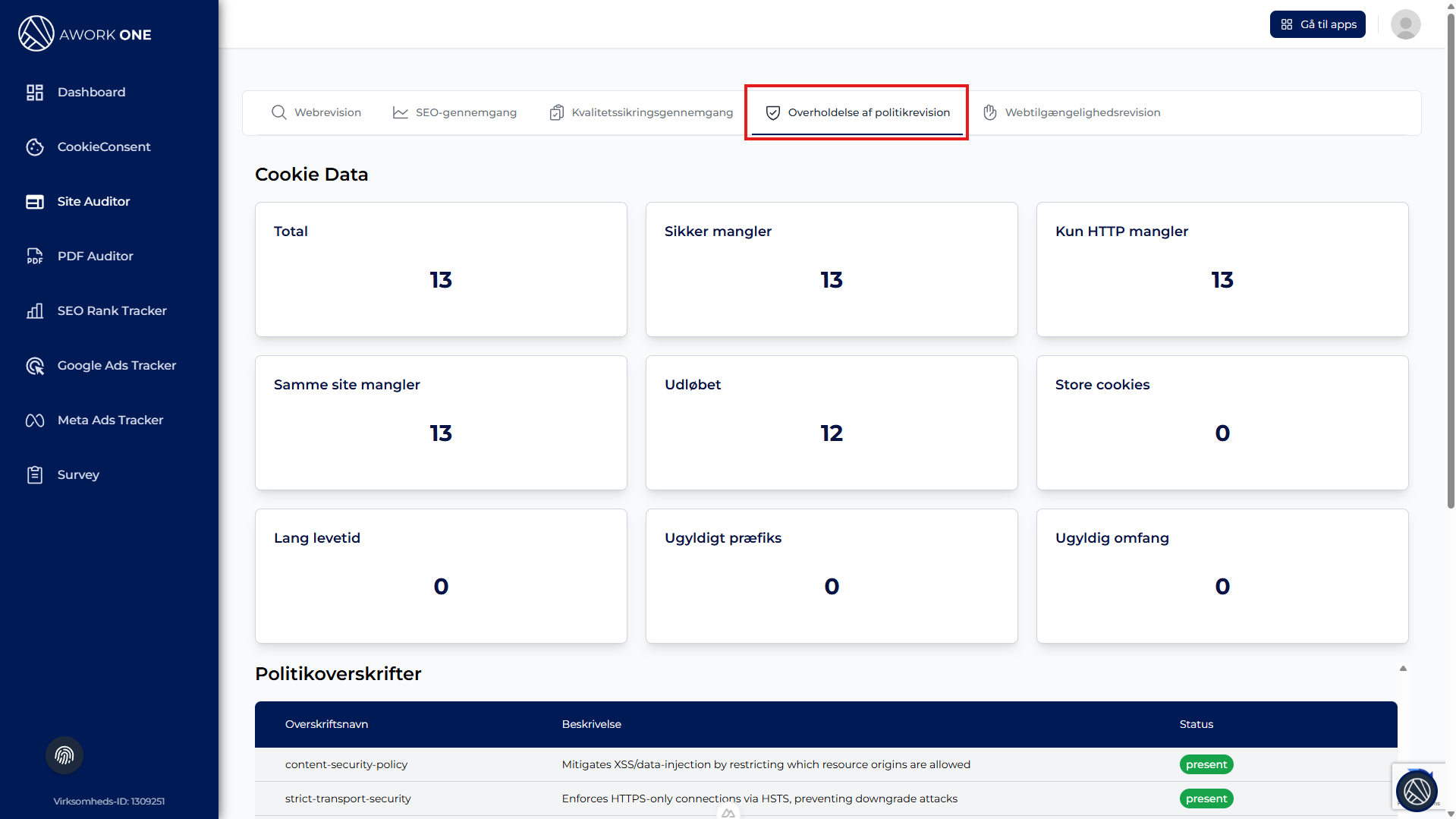Open SEO Rank Tracker
The image size is (1456, 819).
[x=112, y=310]
